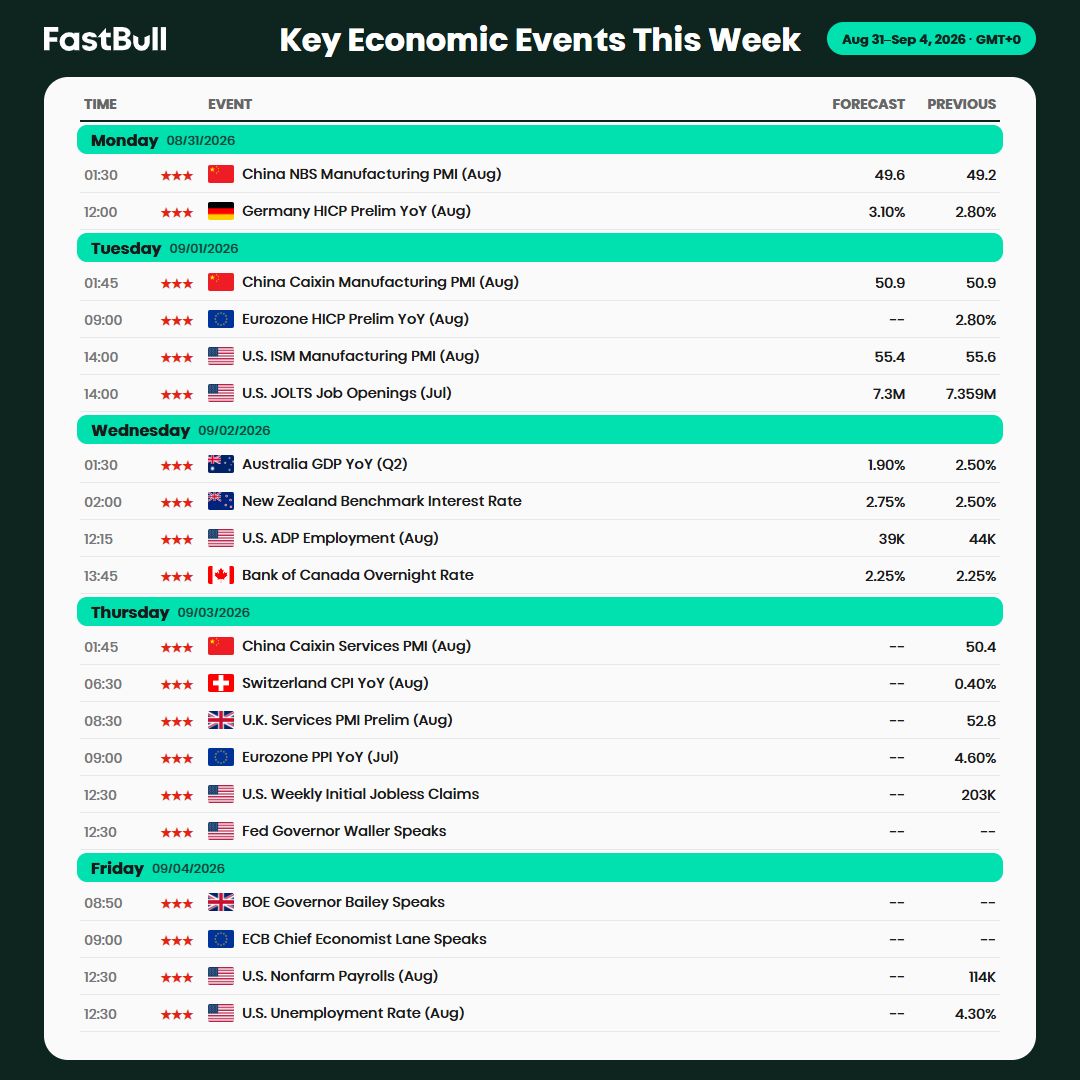Click the Canada flag by Overnight Rate
Screen dimensions: 1080x1080
coord(220,575)
